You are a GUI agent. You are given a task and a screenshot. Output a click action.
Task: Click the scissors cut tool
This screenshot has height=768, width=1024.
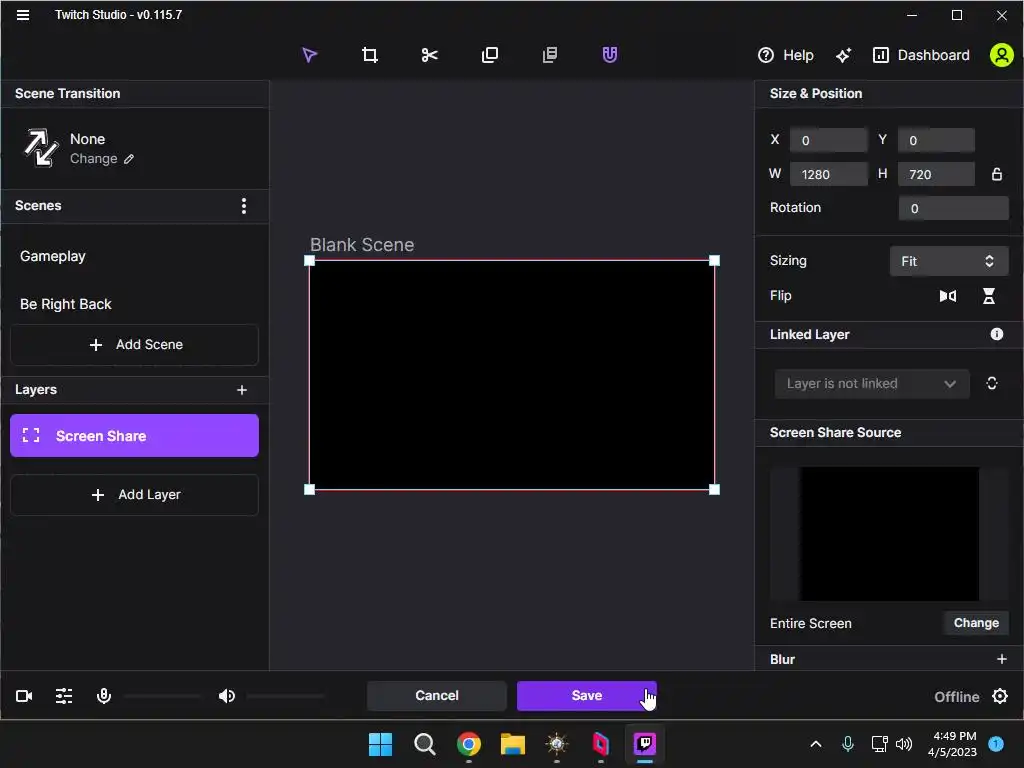tap(429, 55)
